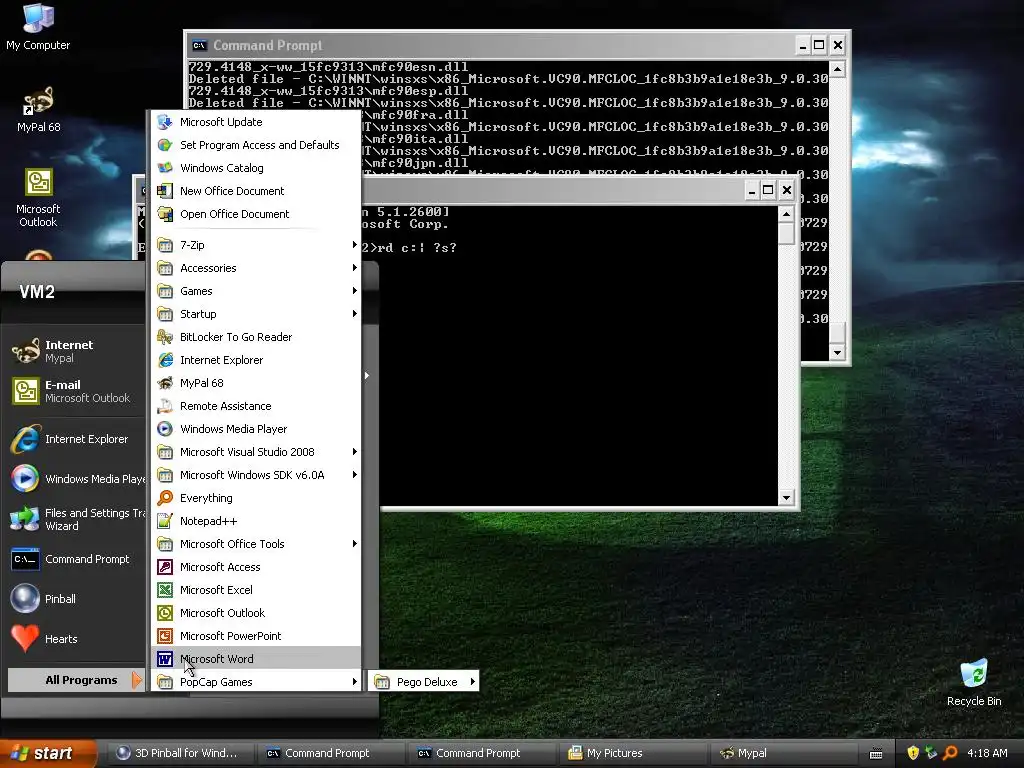The width and height of the screenshot is (1024, 768).
Task: Open Set Program Access and Defaults
Action: pos(256,145)
